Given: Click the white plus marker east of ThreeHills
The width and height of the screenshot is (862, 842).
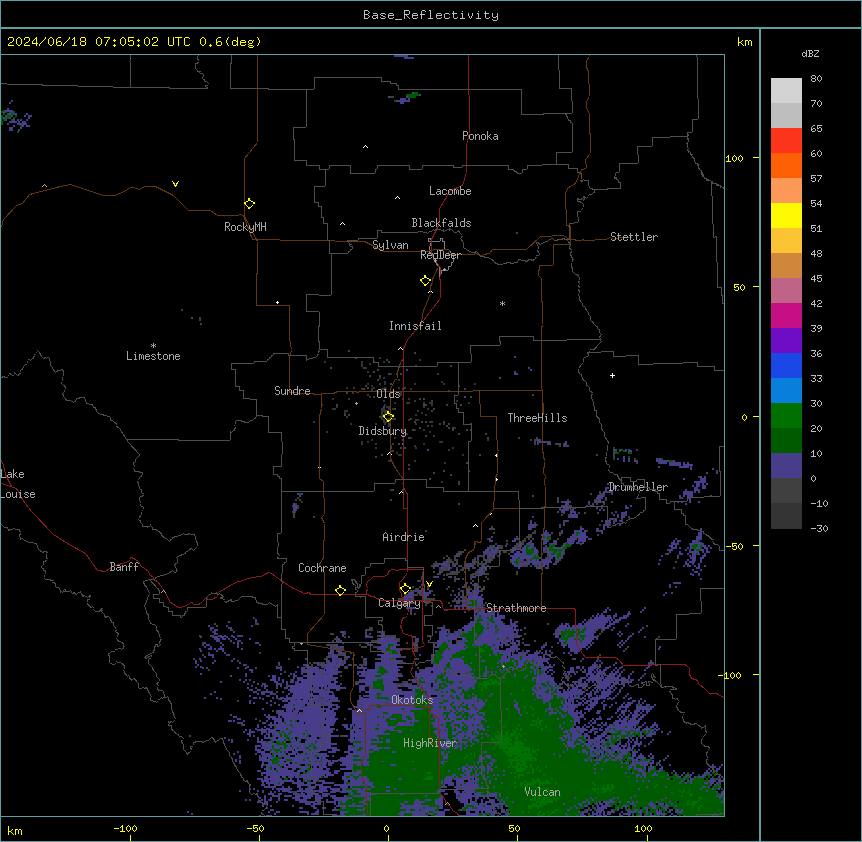Looking at the screenshot, I should click(x=612, y=375).
